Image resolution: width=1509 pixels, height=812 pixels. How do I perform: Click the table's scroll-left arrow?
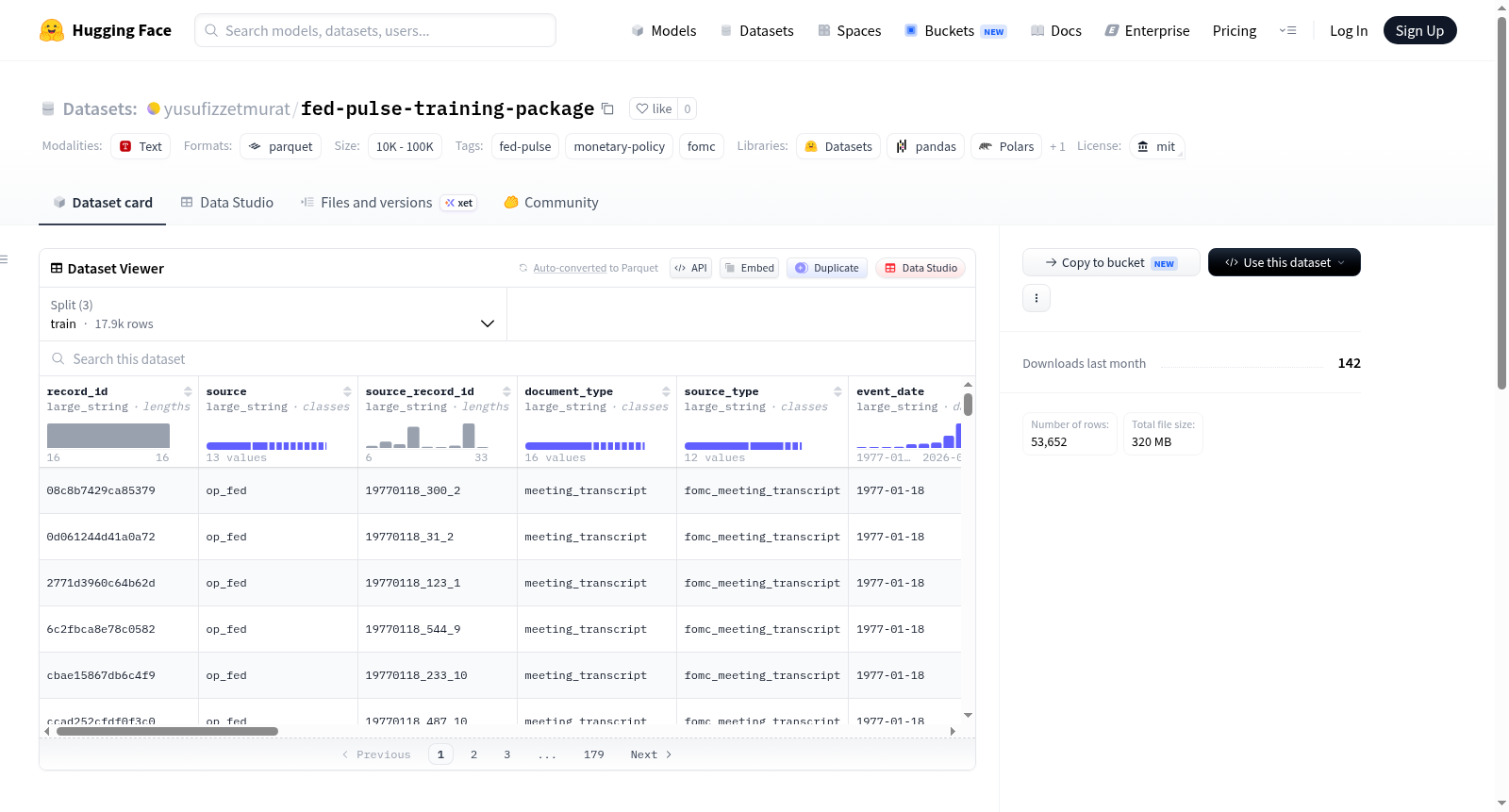click(x=47, y=731)
